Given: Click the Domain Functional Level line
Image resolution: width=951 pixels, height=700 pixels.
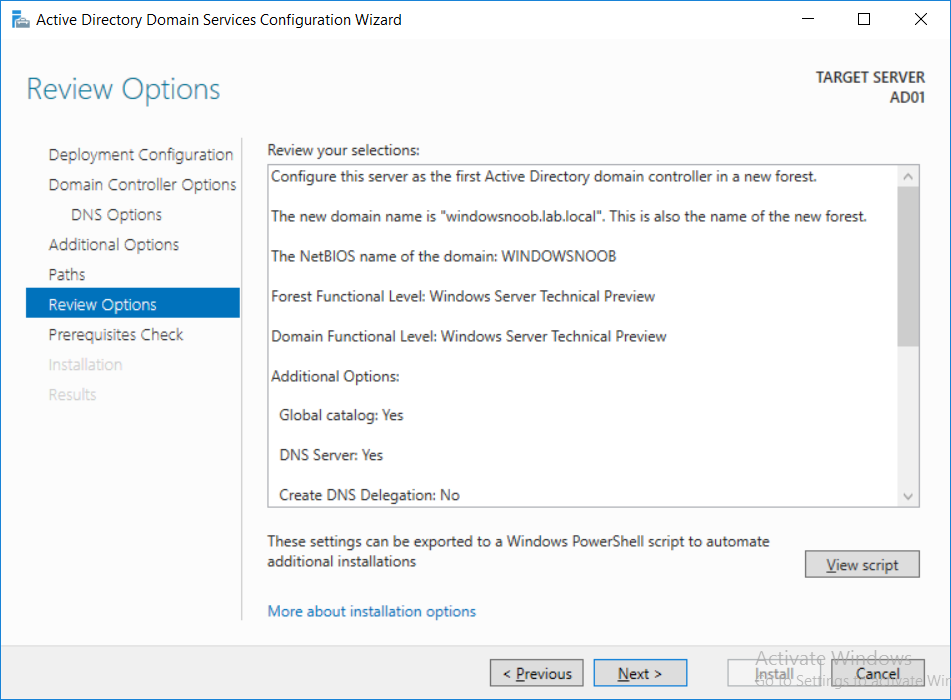Looking at the screenshot, I should 468,337.
